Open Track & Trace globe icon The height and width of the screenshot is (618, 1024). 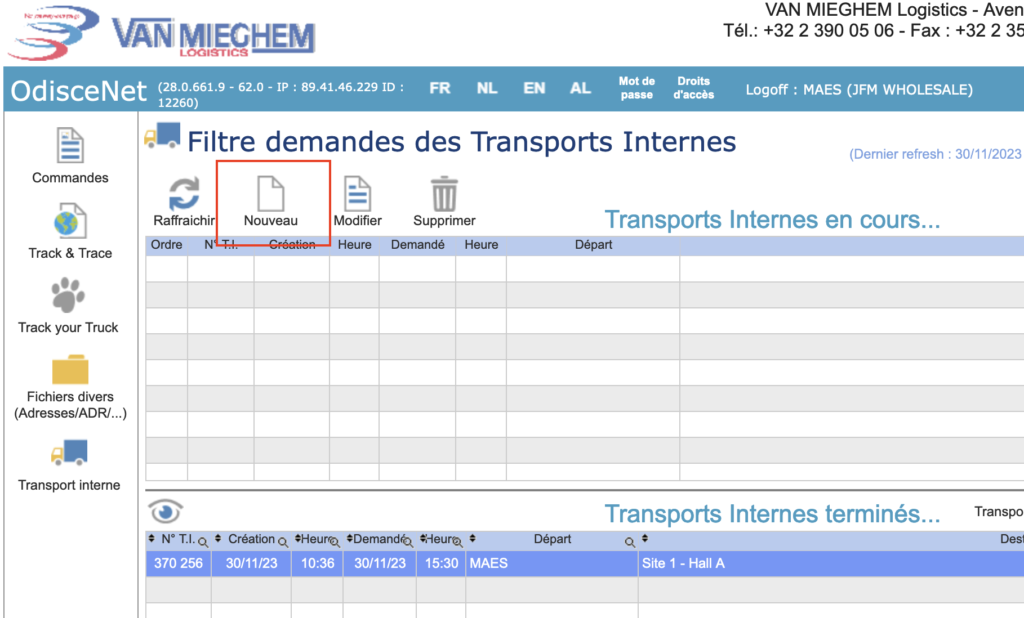[x=70, y=222]
